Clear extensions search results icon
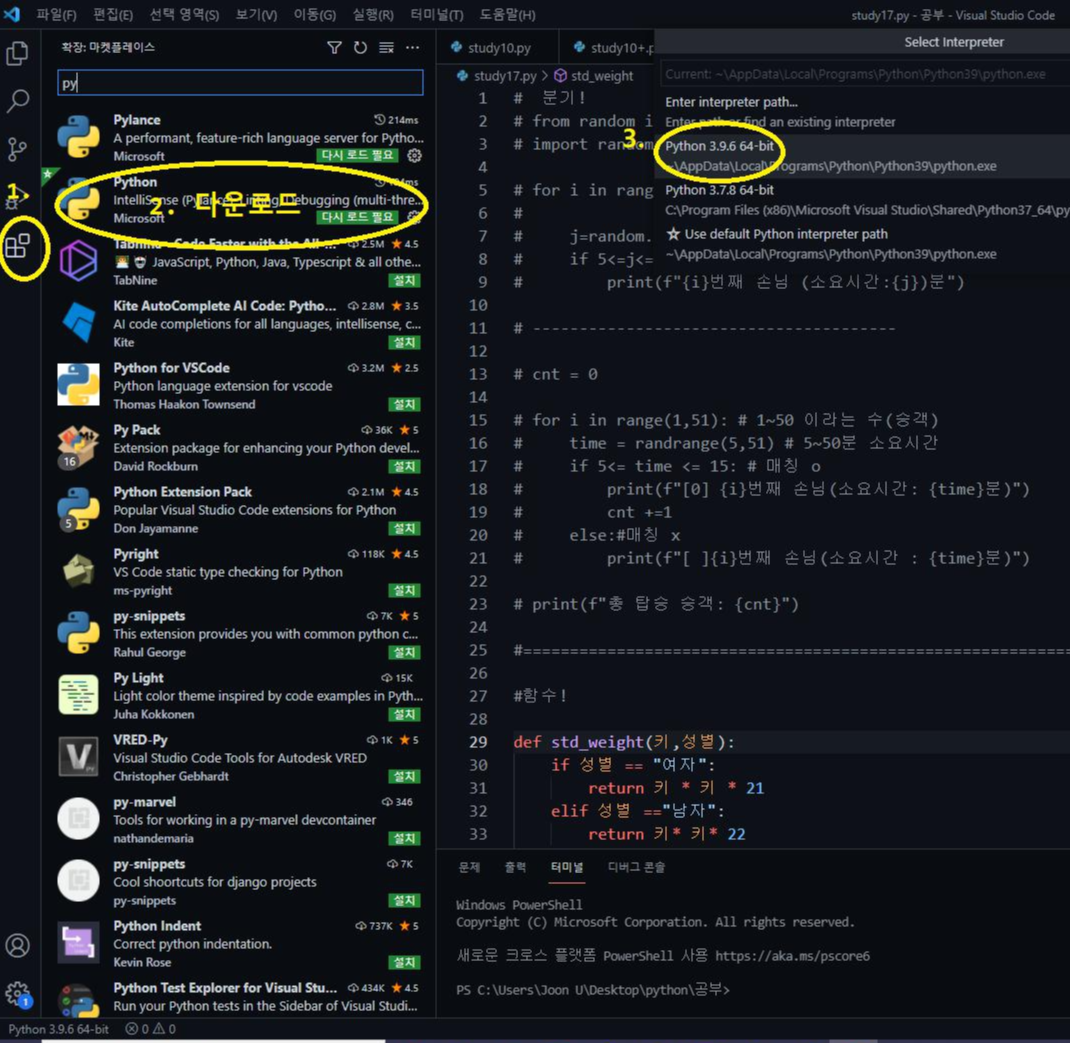Viewport: 1070px width, 1043px height. coord(386,47)
